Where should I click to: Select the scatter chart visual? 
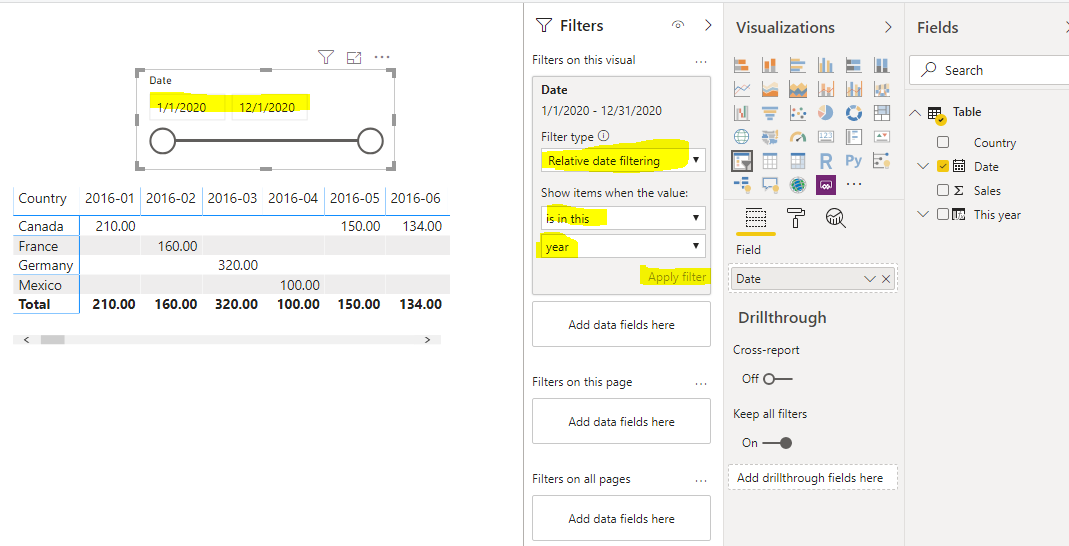(798, 112)
